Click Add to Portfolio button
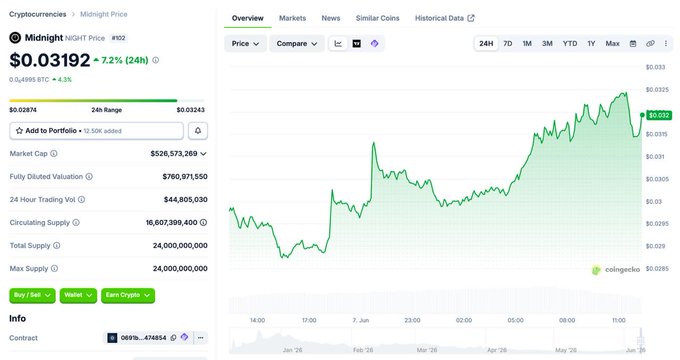 point(97,131)
